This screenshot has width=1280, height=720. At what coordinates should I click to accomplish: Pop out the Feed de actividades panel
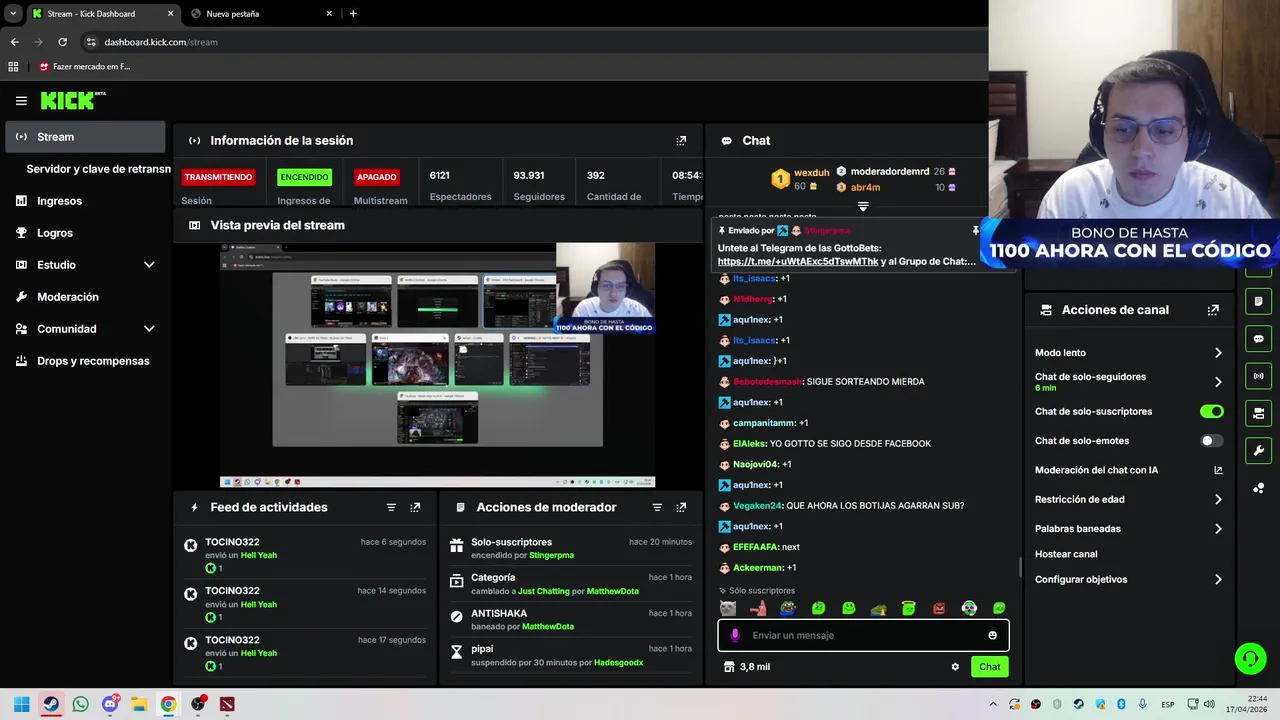[x=415, y=507]
